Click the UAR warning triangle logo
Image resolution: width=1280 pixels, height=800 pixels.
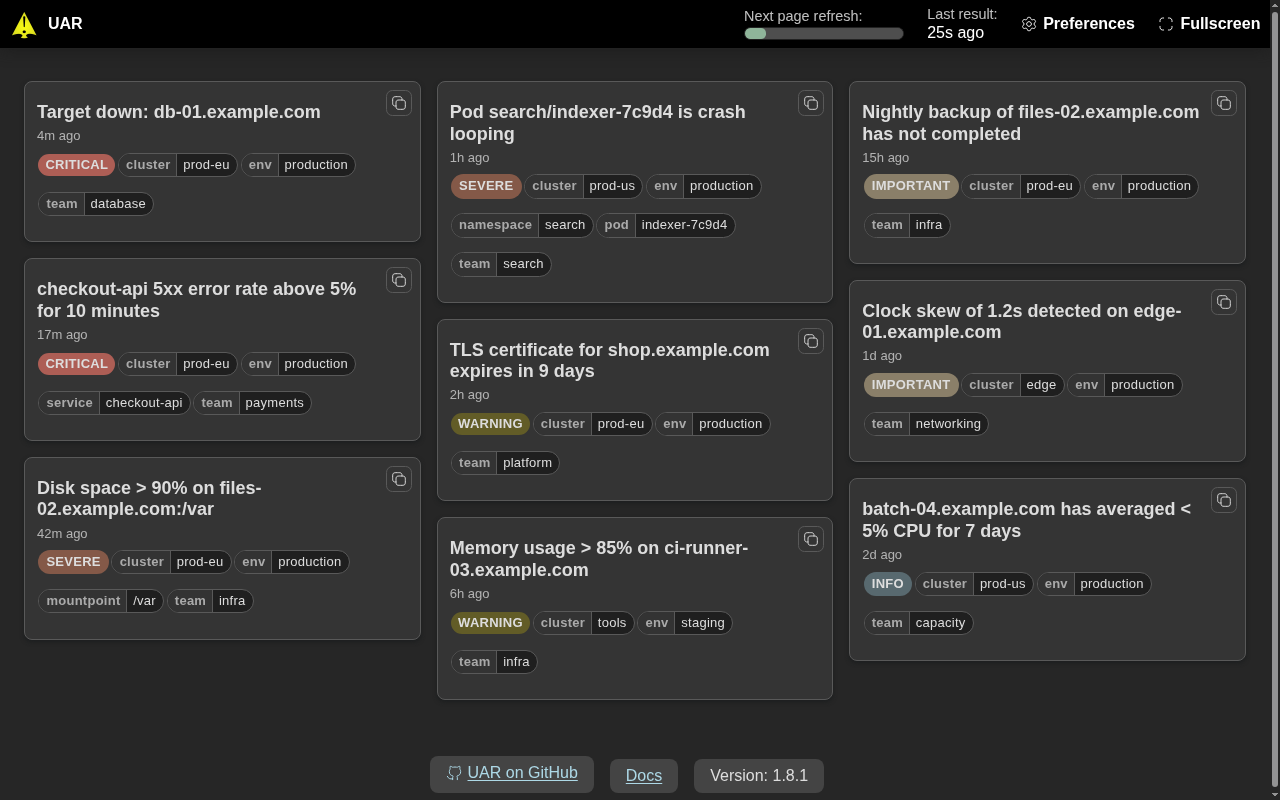[x=24, y=25]
